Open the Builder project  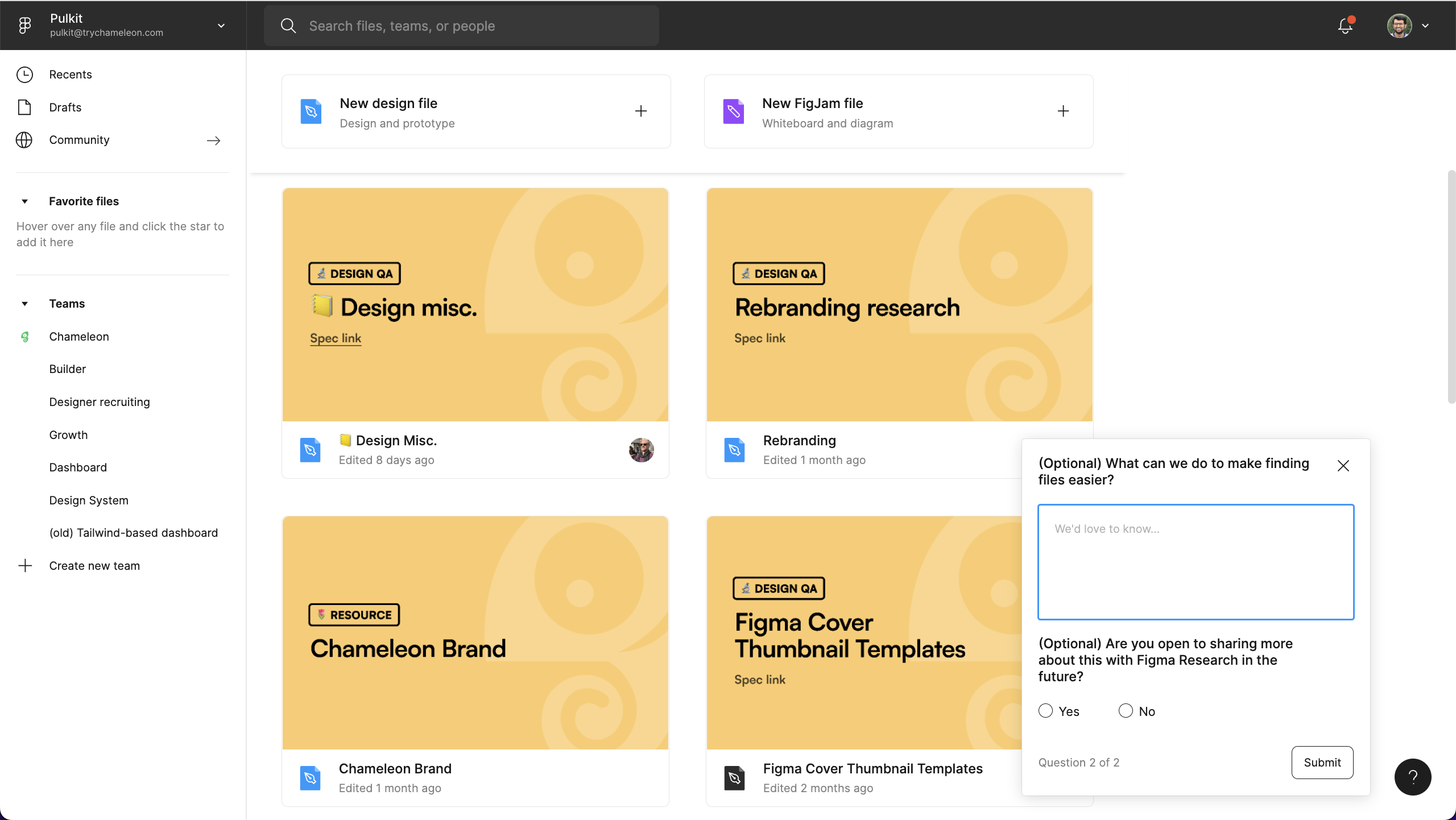coord(68,369)
